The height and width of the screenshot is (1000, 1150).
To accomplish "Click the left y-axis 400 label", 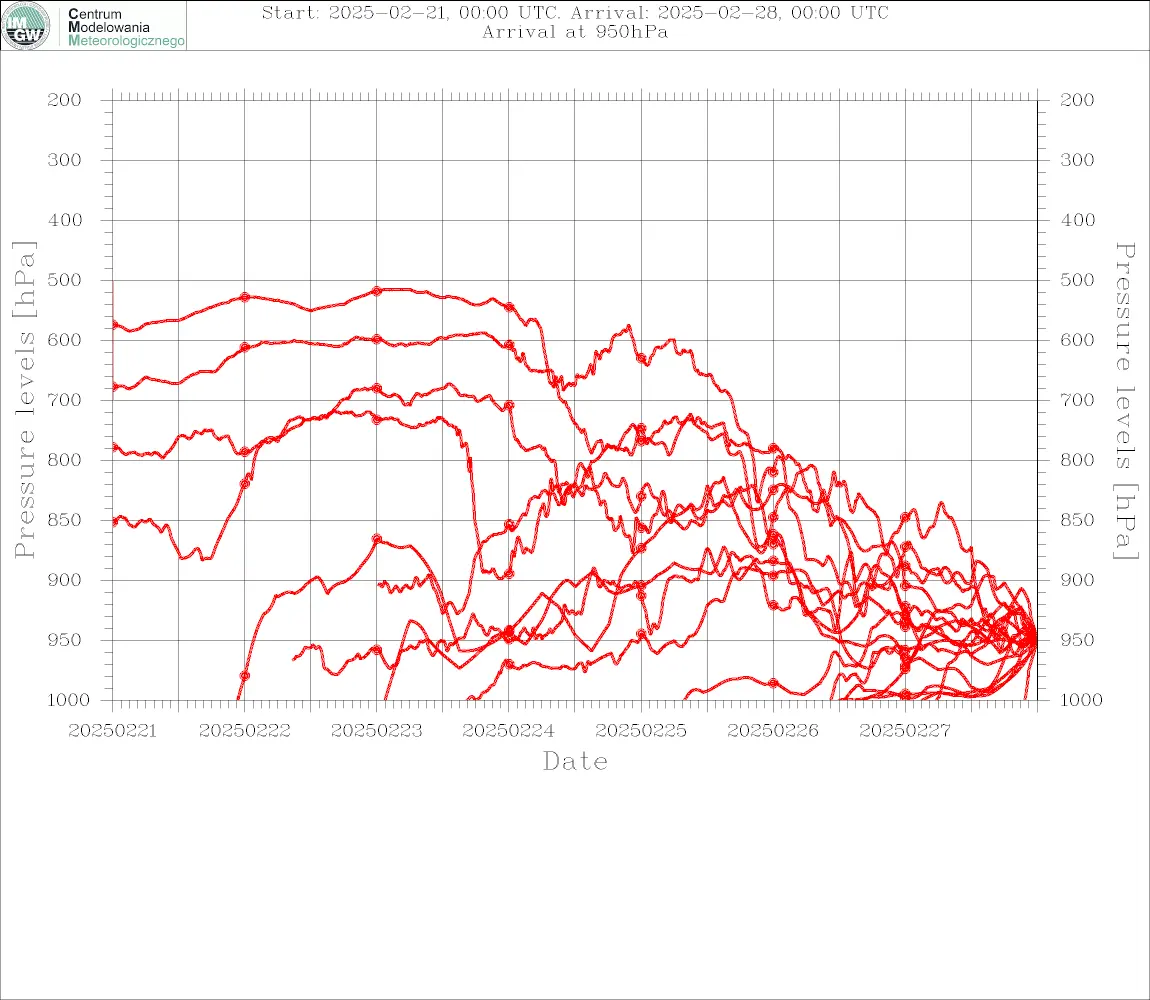I will tap(65, 220).
